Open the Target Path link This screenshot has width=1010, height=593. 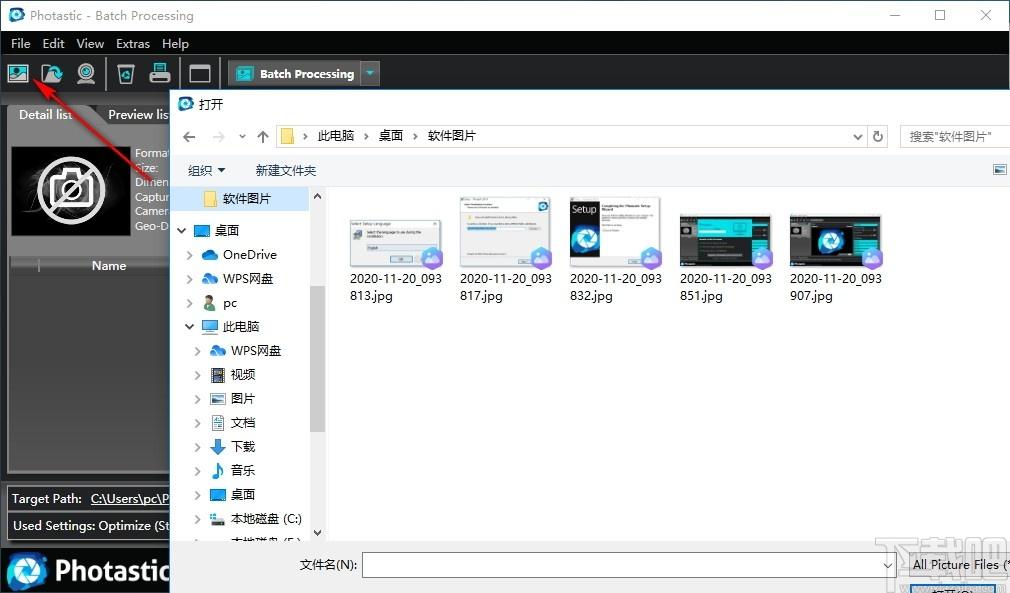coord(129,498)
